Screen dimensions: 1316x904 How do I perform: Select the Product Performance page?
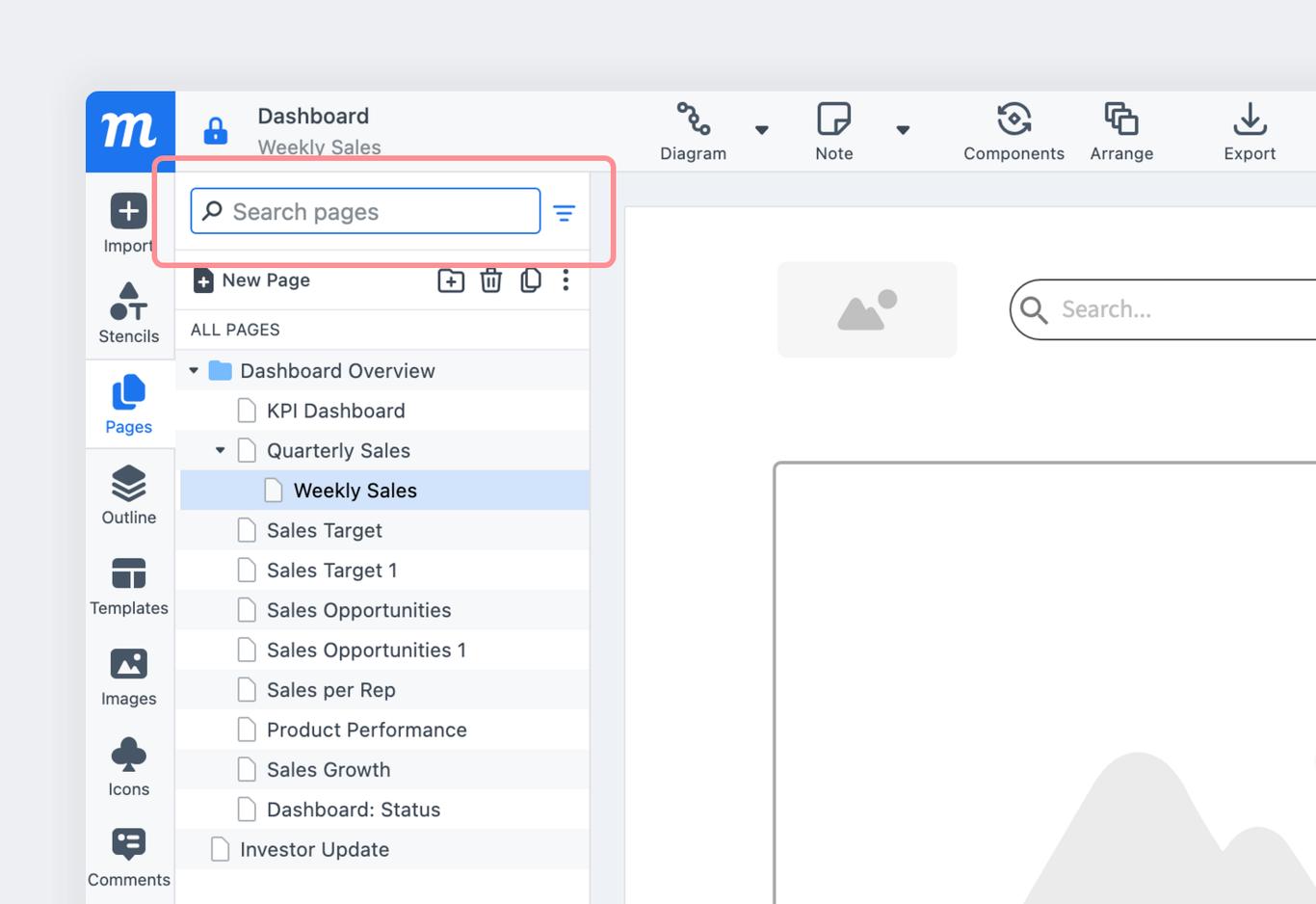coord(384,730)
